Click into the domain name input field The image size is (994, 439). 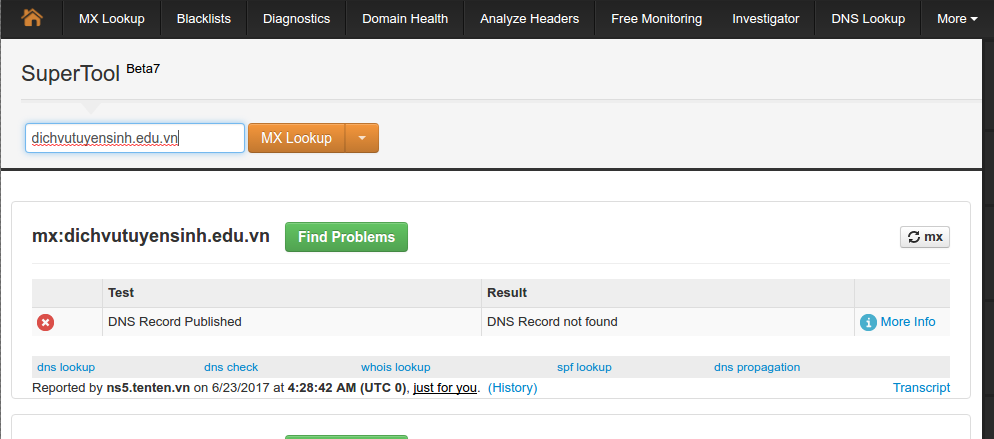(134, 138)
